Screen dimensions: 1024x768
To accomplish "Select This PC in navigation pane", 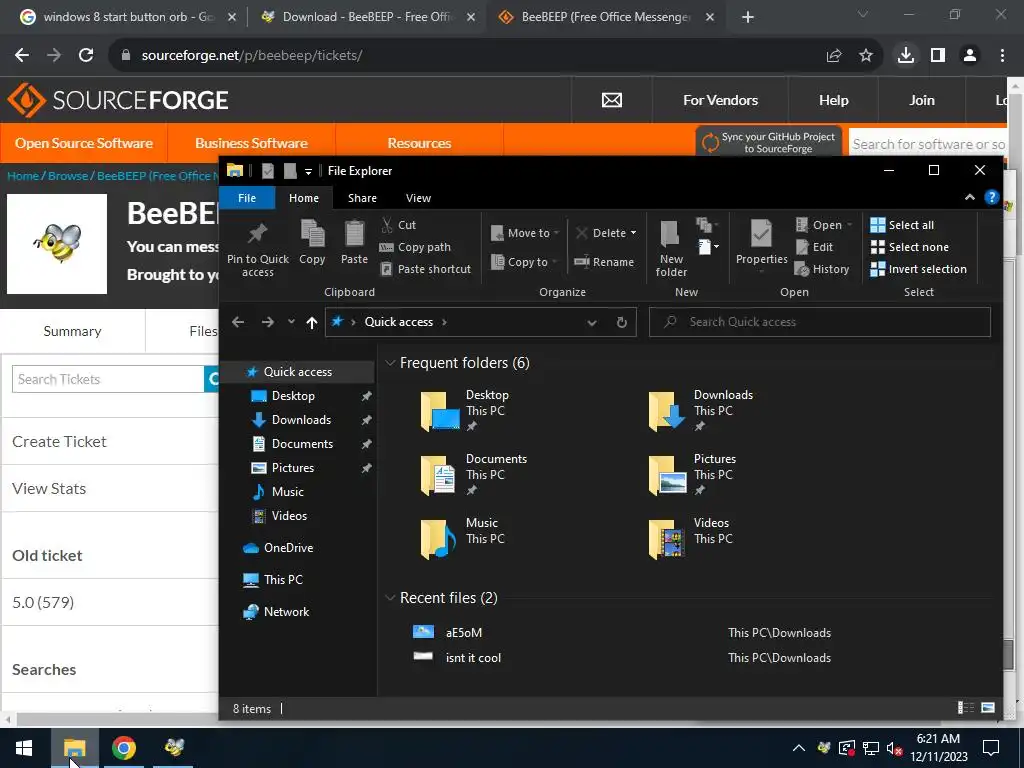I will (x=283, y=579).
